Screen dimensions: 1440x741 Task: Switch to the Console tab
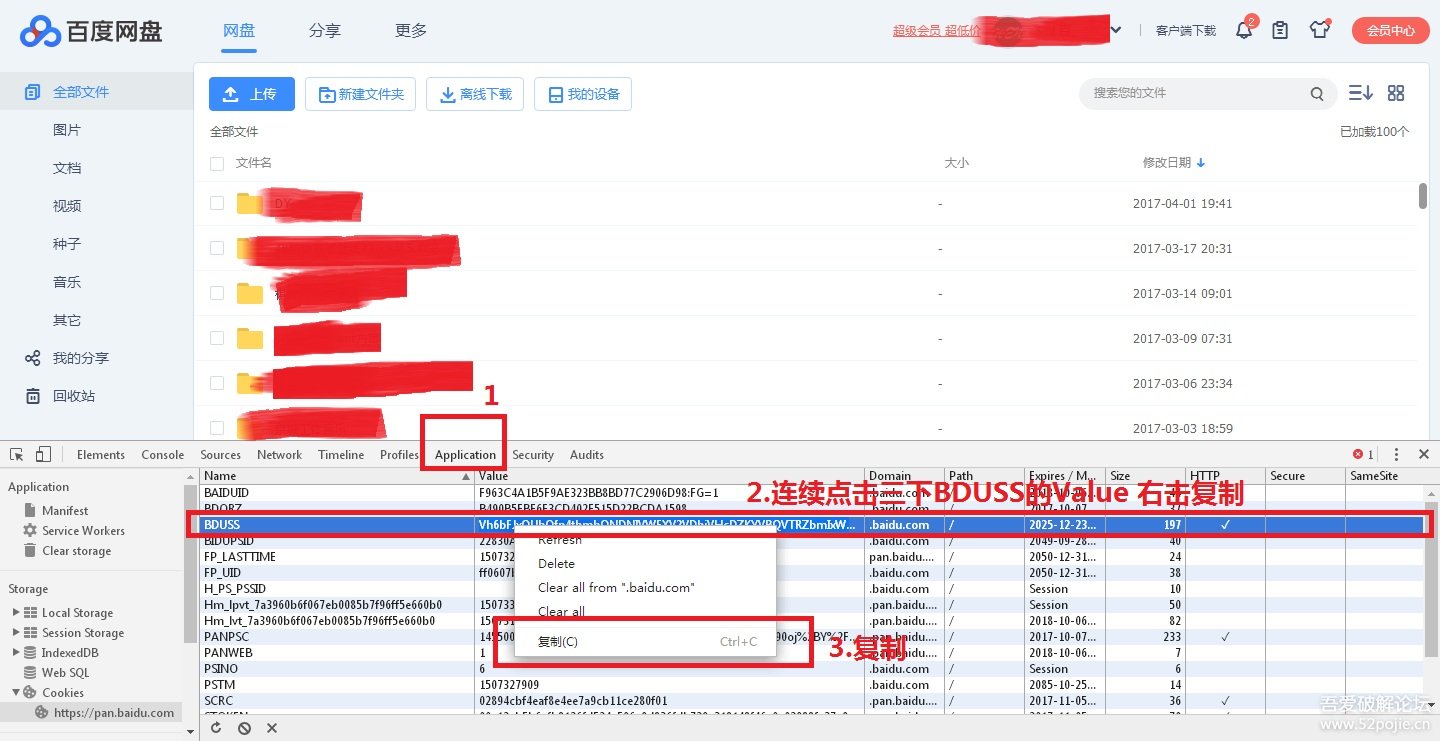[163, 454]
